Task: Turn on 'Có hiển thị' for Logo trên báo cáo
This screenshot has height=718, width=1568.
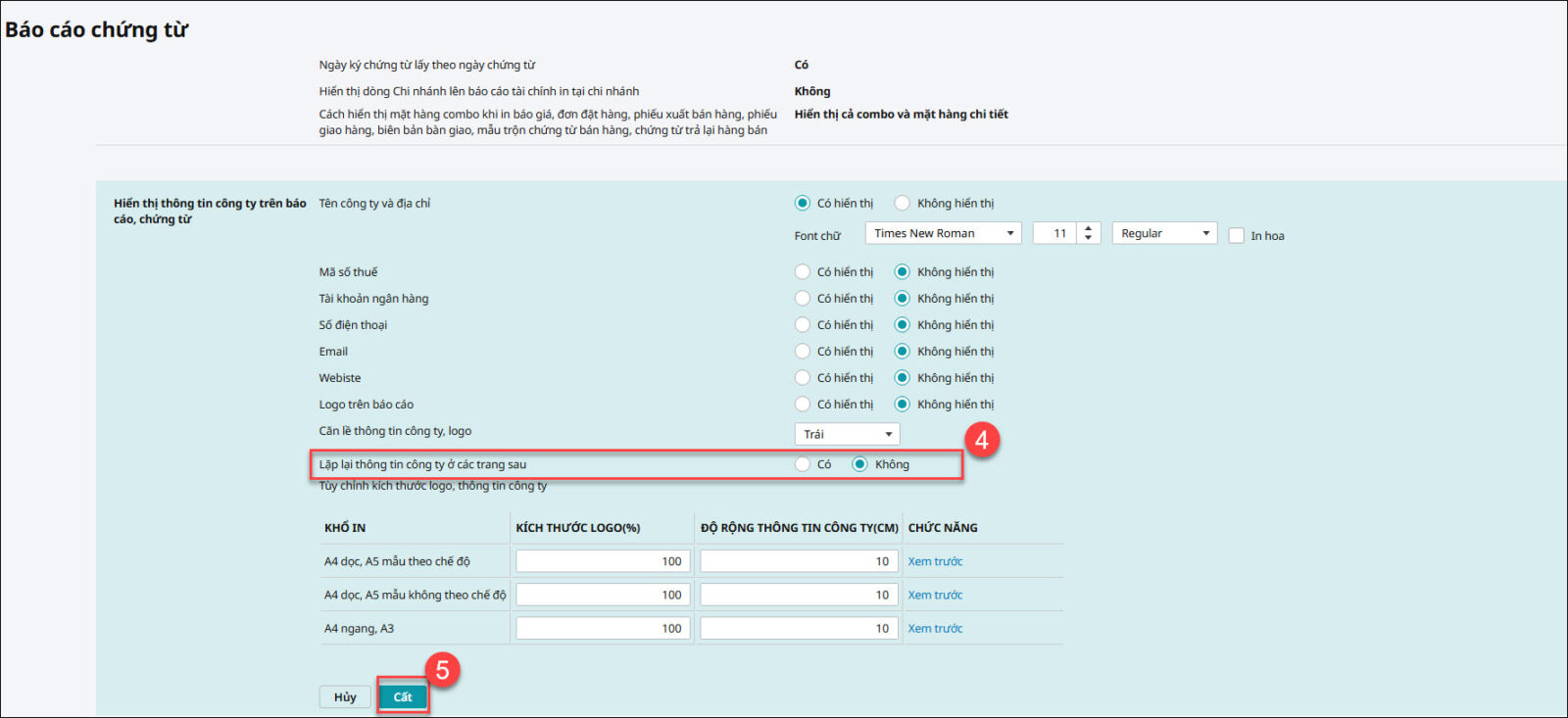Action: tap(803, 404)
